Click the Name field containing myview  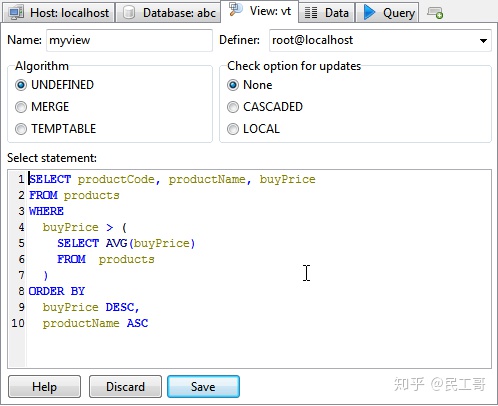point(129,40)
